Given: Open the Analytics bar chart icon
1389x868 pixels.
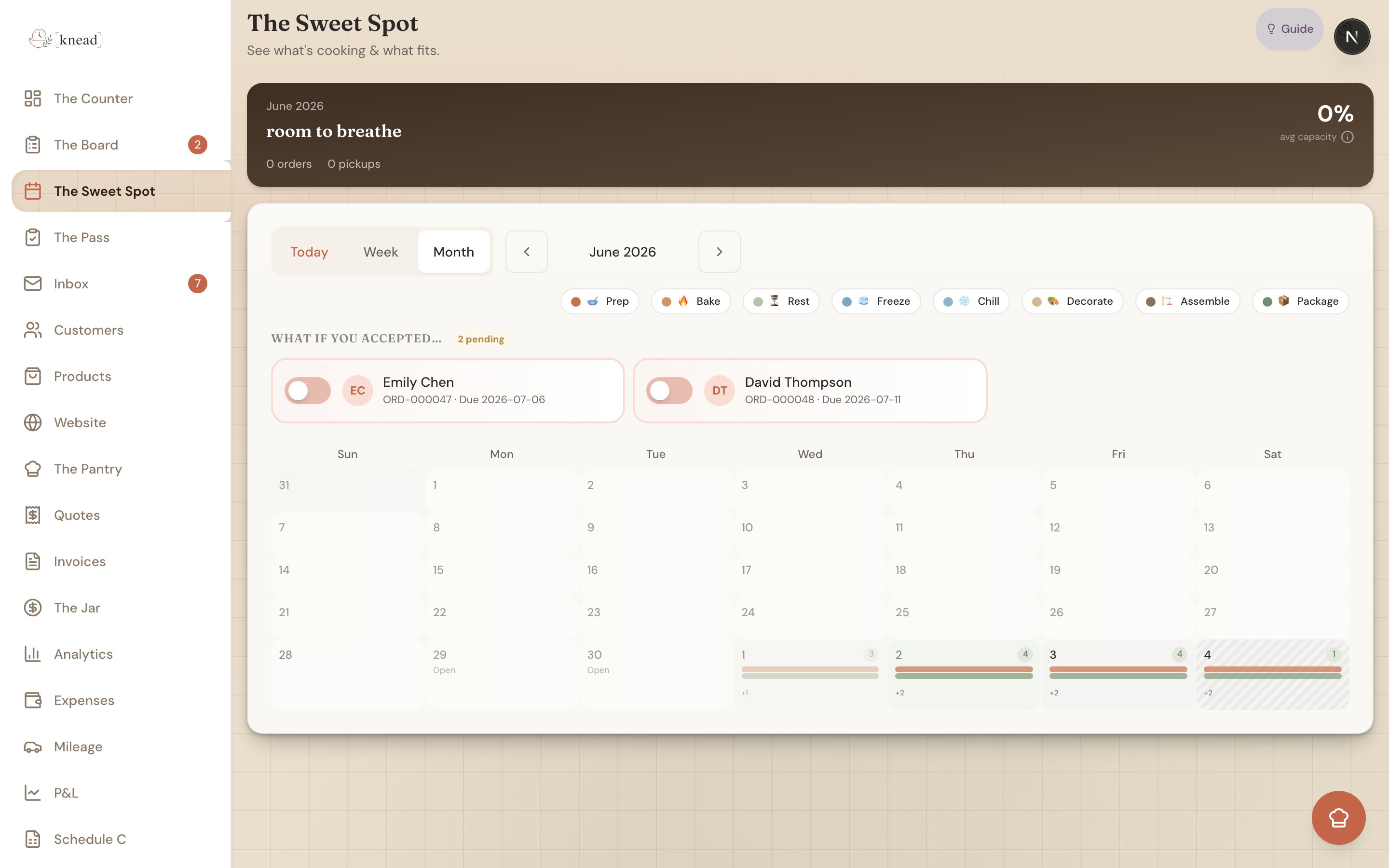Looking at the screenshot, I should pyautogui.click(x=33, y=654).
